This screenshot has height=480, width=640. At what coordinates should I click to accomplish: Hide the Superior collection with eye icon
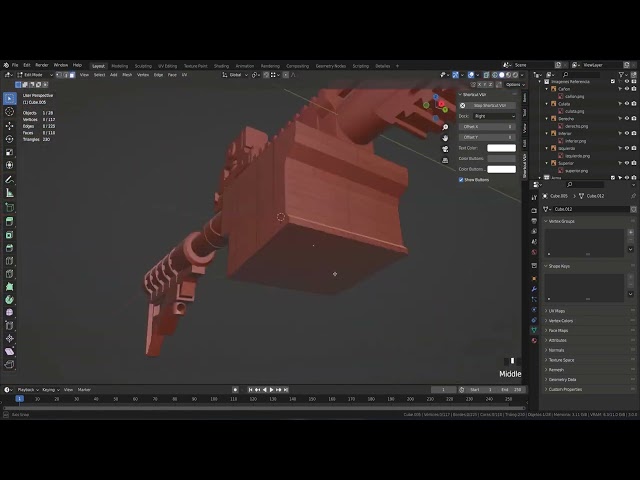pos(627,163)
